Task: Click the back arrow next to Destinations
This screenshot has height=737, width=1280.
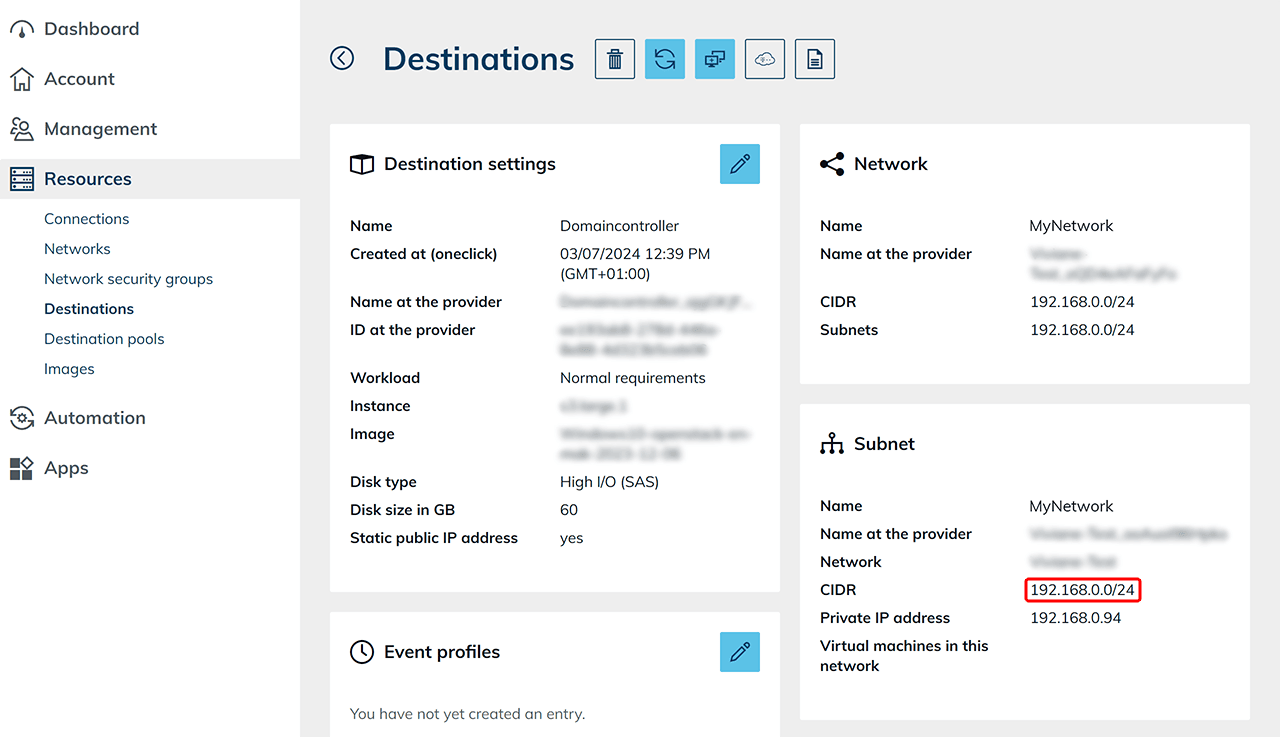Action: pos(342,59)
